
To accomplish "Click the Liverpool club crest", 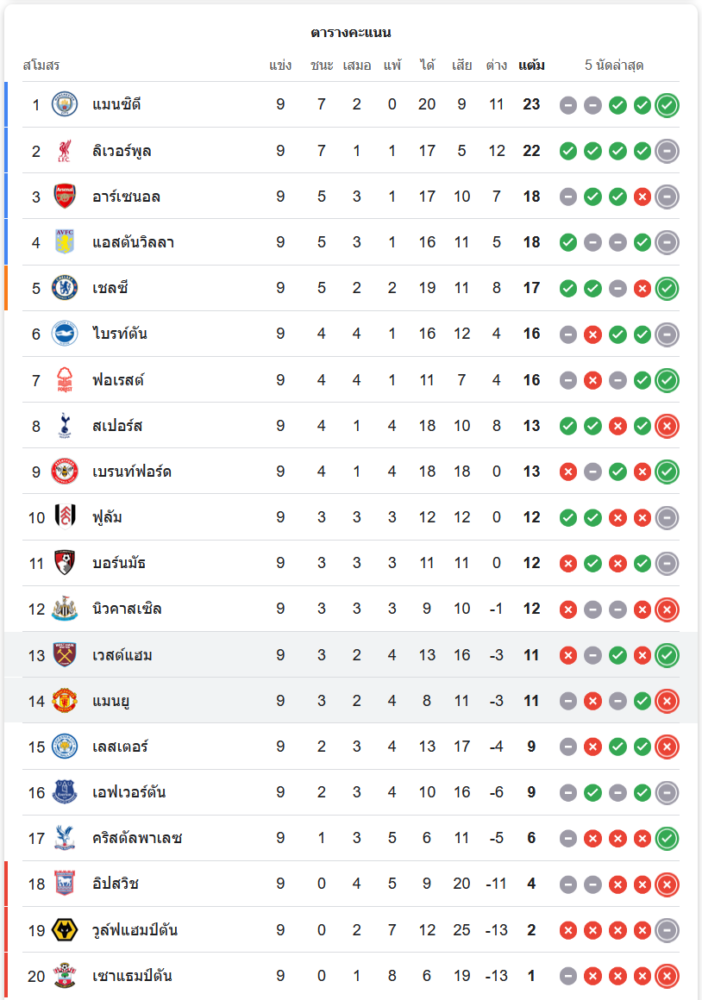I will (x=64, y=151).
